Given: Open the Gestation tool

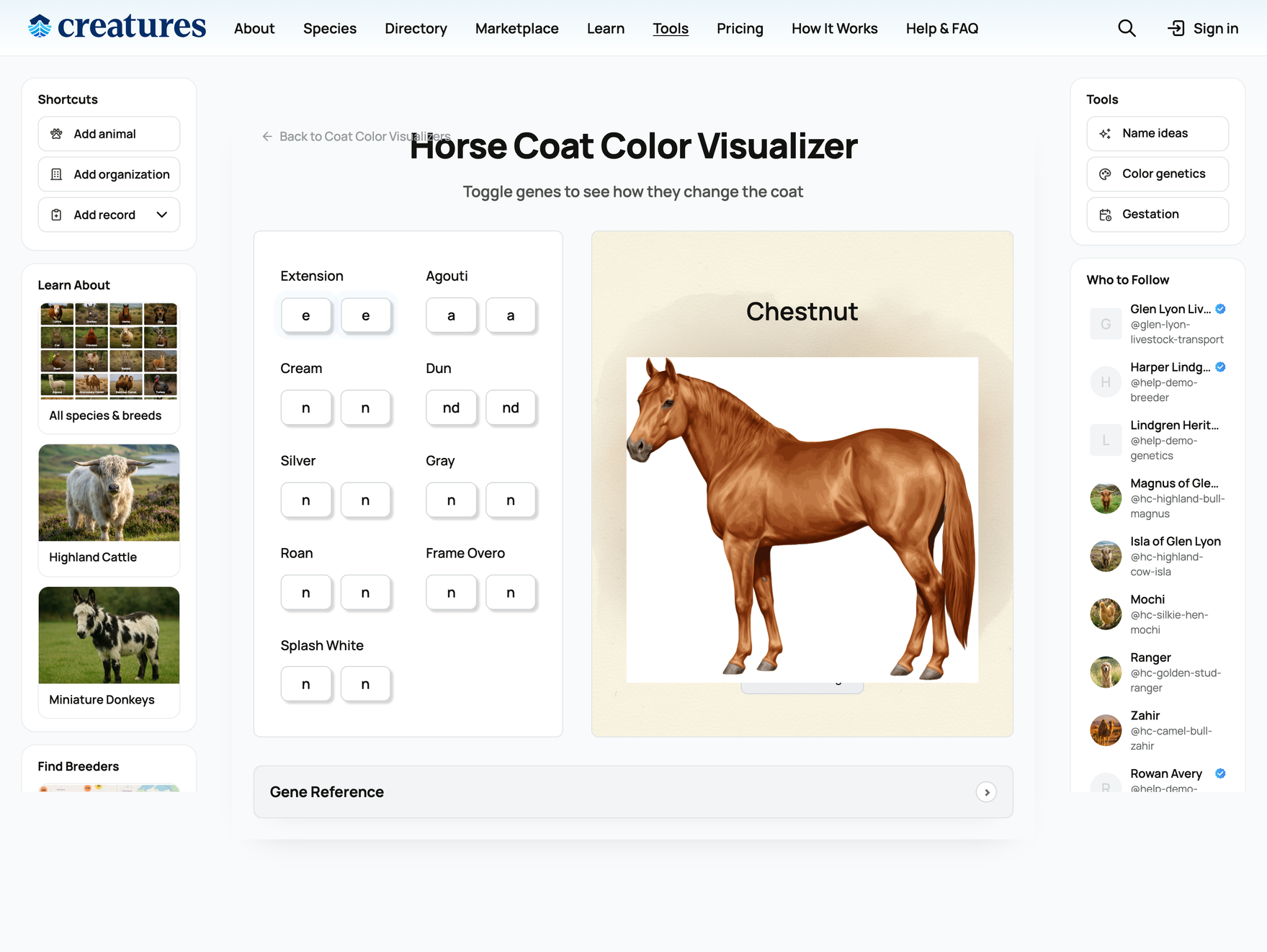Looking at the screenshot, I should click(1158, 214).
